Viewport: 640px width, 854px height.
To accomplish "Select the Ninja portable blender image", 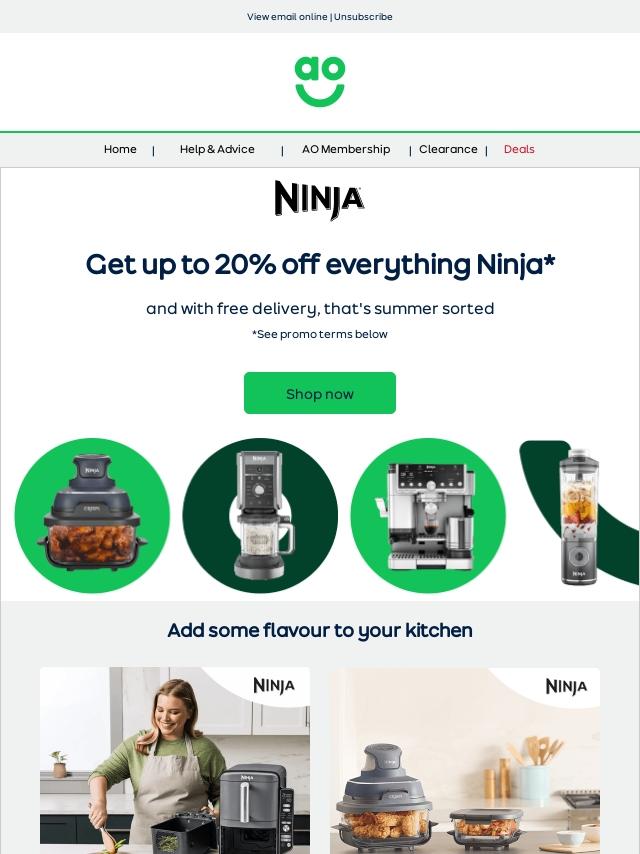I will point(580,515).
